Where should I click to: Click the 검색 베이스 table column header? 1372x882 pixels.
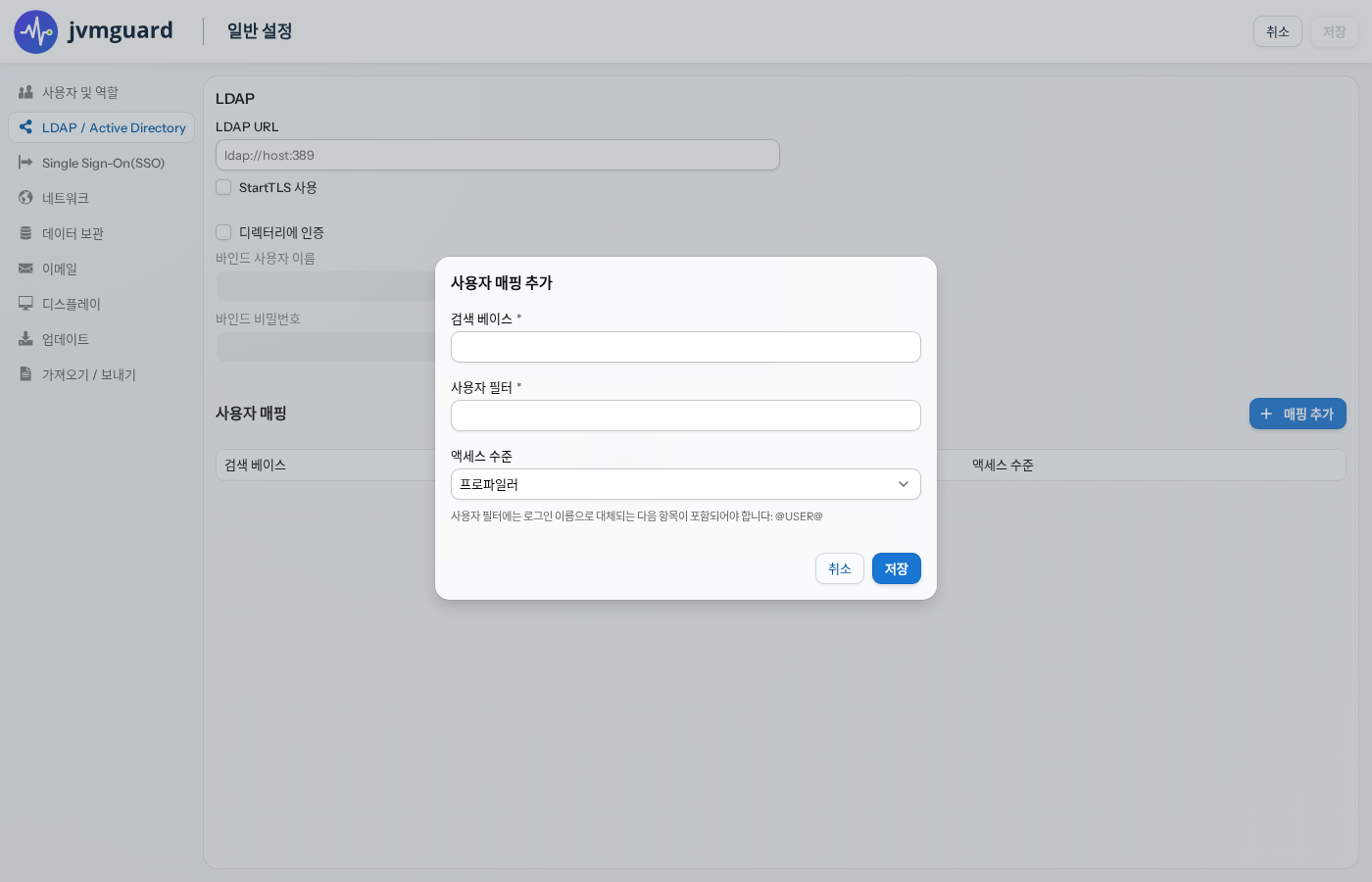255,465
